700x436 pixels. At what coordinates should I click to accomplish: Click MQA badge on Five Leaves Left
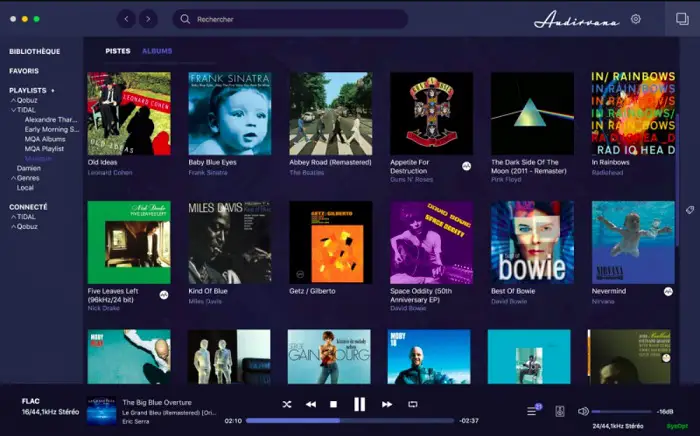(164, 295)
